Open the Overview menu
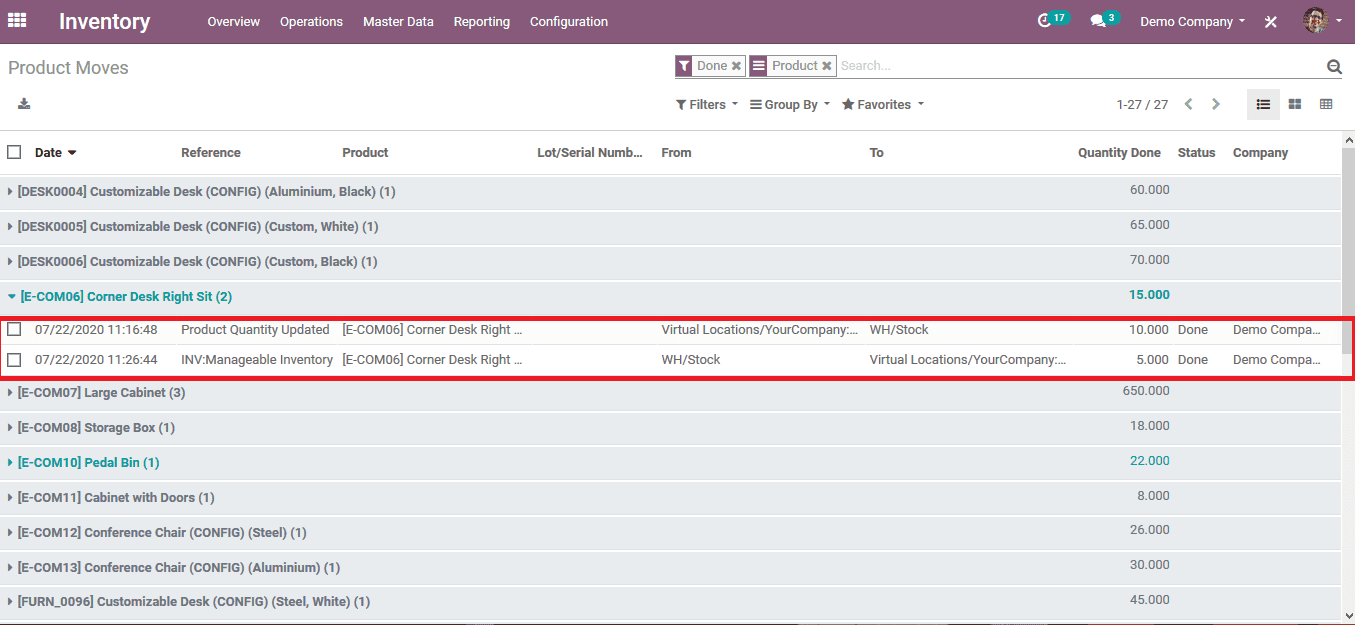1355x625 pixels. click(x=233, y=21)
